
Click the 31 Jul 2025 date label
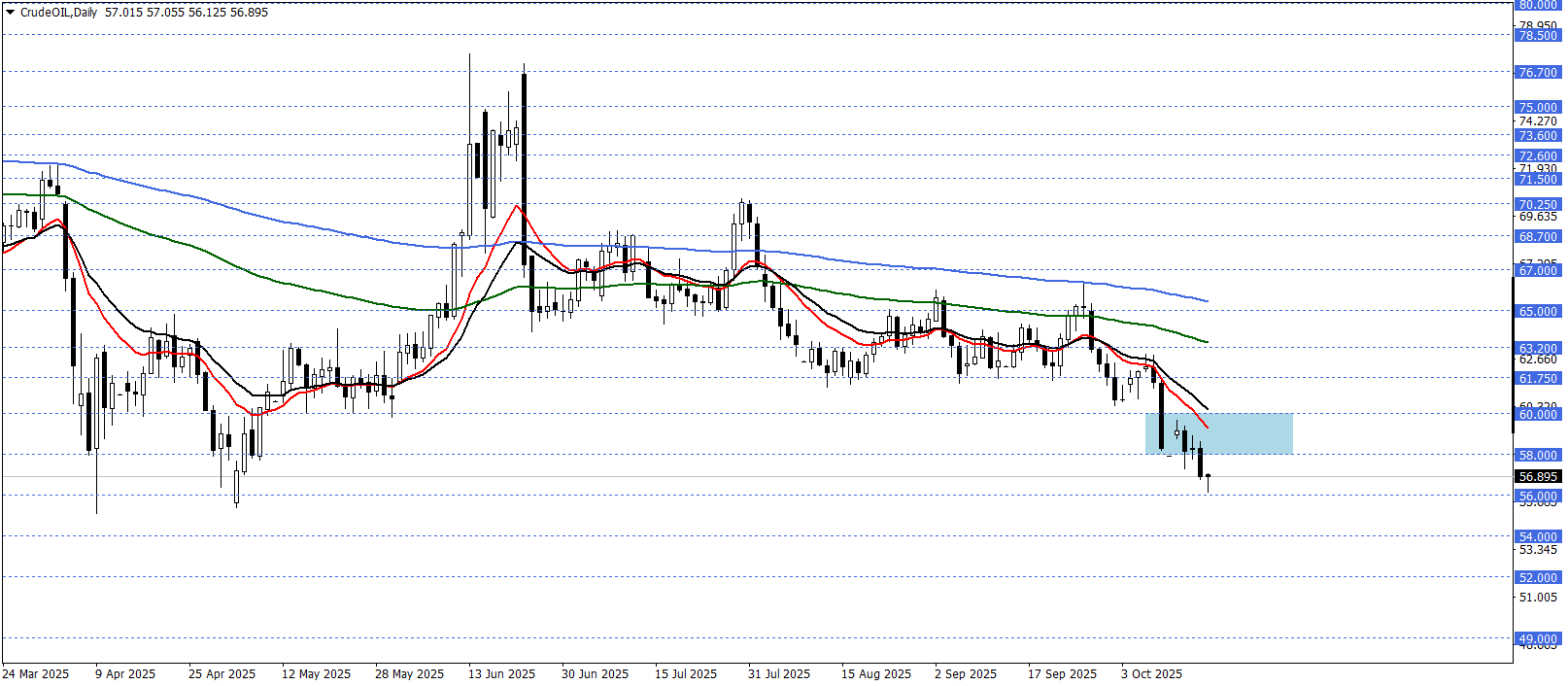pos(779,674)
